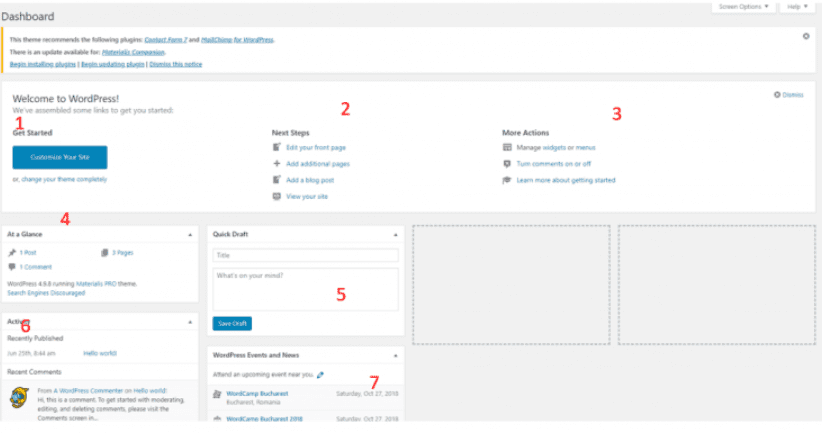Open the Hello world! post link

pyautogui.click(x=100, y=353)
